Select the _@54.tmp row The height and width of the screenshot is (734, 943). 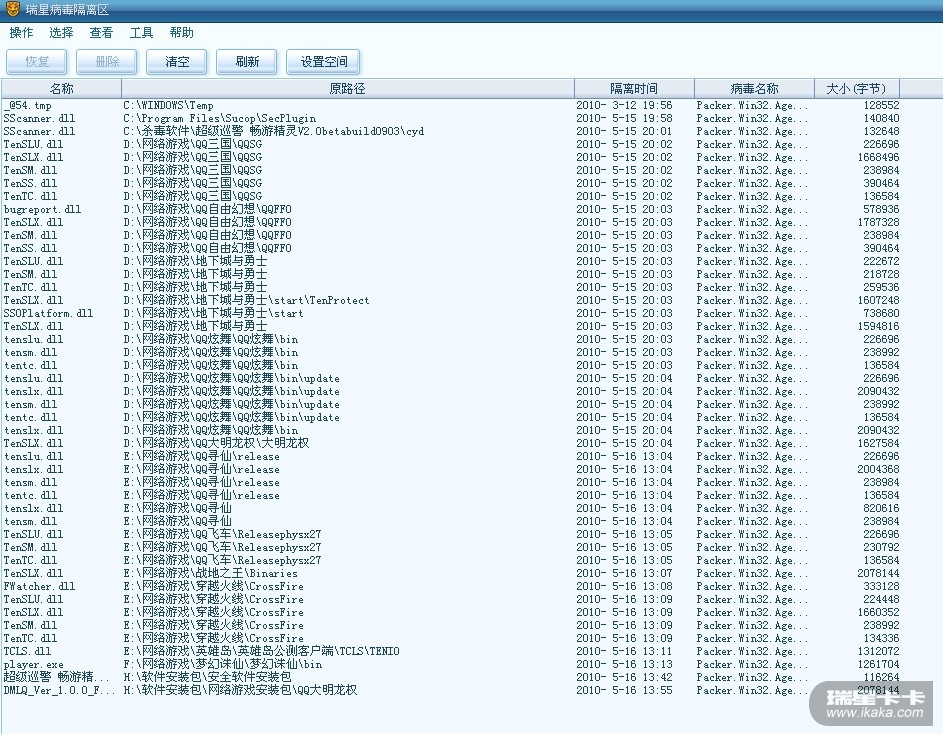tap(451, 105)
